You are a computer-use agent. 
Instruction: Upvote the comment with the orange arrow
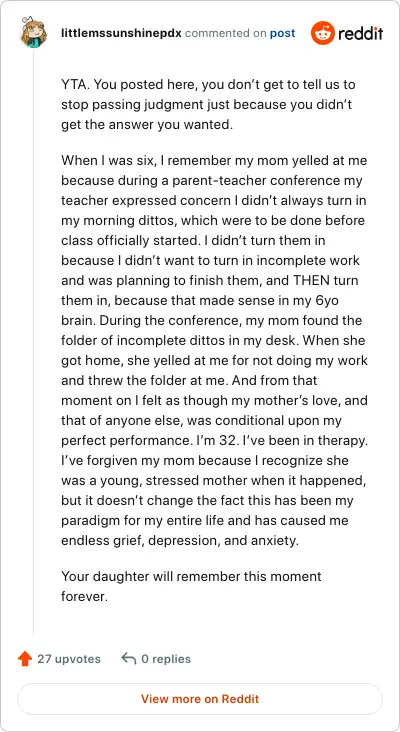click(25, 659)
